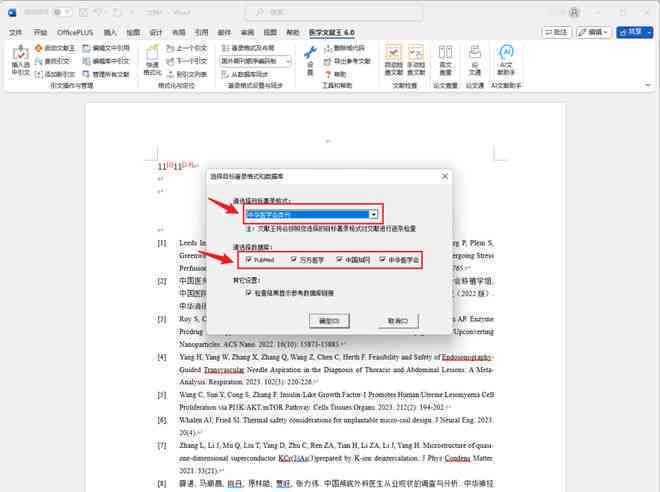660x492 pixels.
Task: Expand the title format dropdown in dialog
Action: tap(373, 215)
